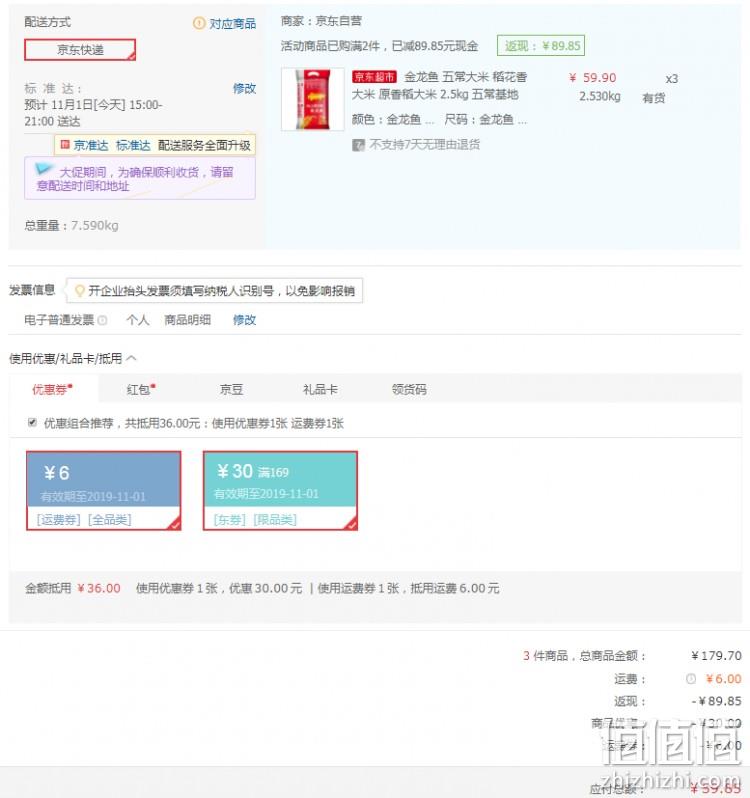
Task: Click the red icon before 京准达
Action: [65, 145]
